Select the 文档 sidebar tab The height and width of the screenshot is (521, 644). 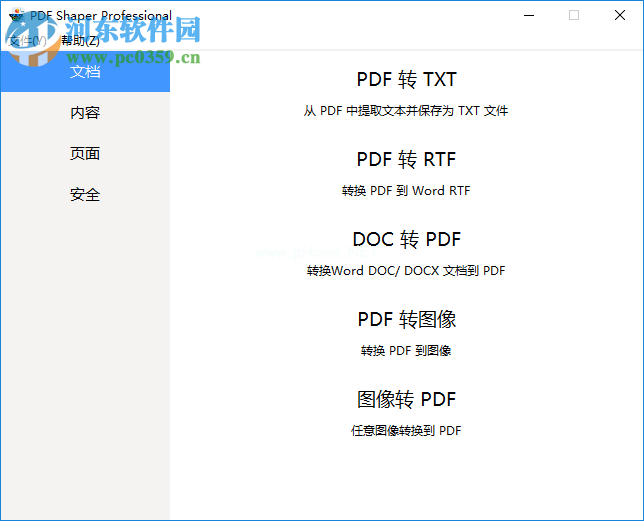pyautogui.click(x=85, y=71)
